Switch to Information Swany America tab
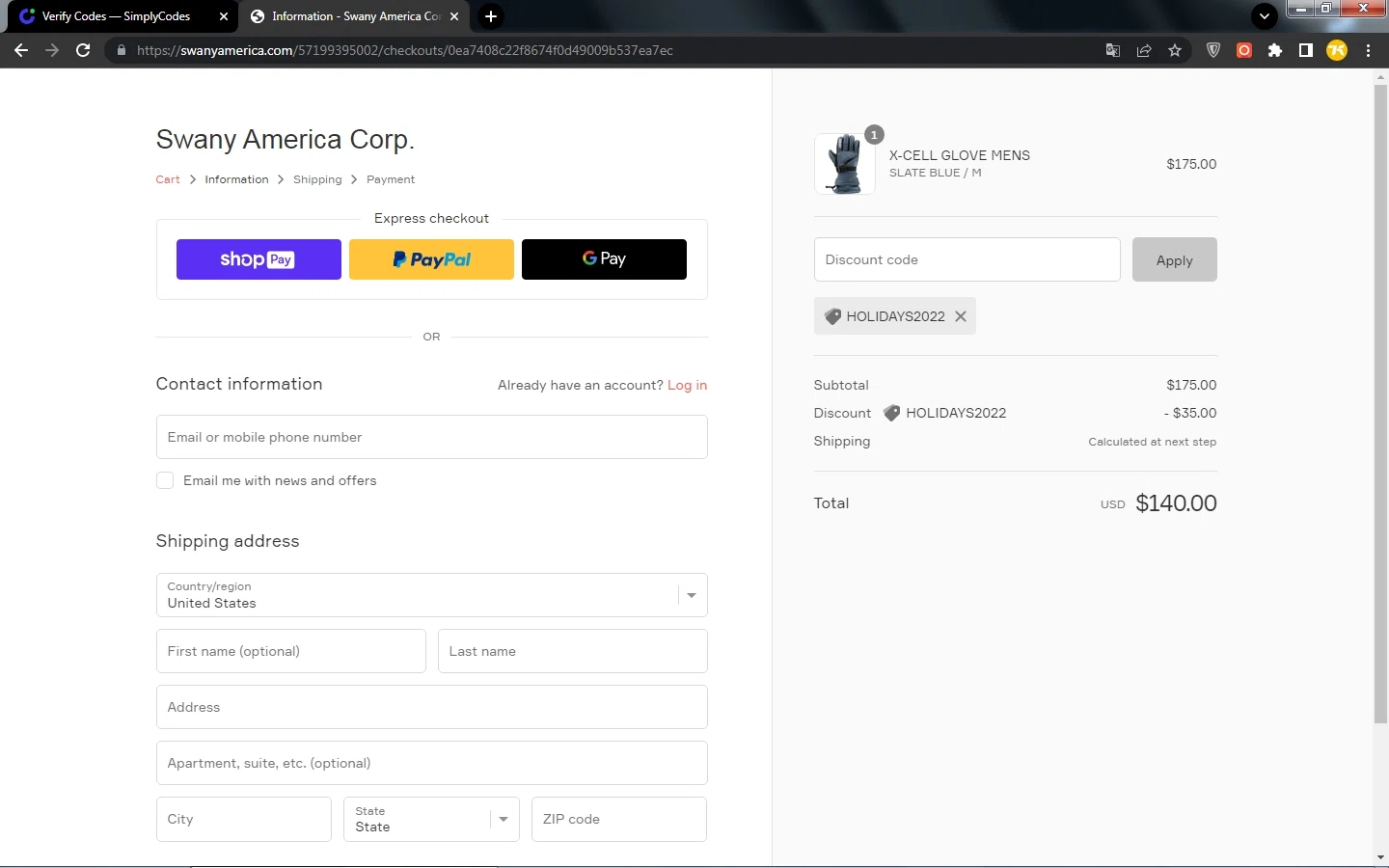Screen dimensions: 1389x868 (355, 16)
